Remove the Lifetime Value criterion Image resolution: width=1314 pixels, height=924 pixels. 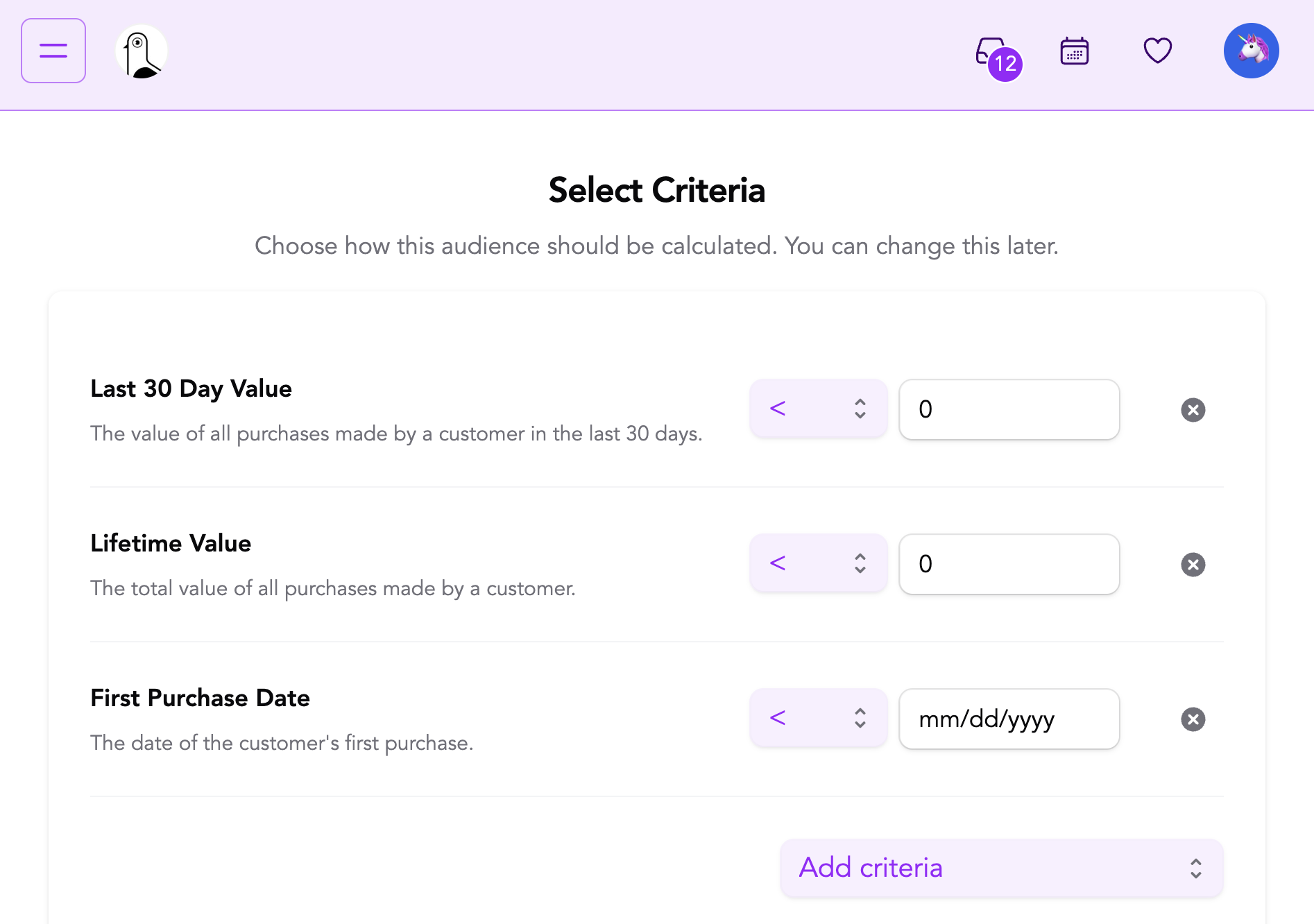click(1193, 565)
